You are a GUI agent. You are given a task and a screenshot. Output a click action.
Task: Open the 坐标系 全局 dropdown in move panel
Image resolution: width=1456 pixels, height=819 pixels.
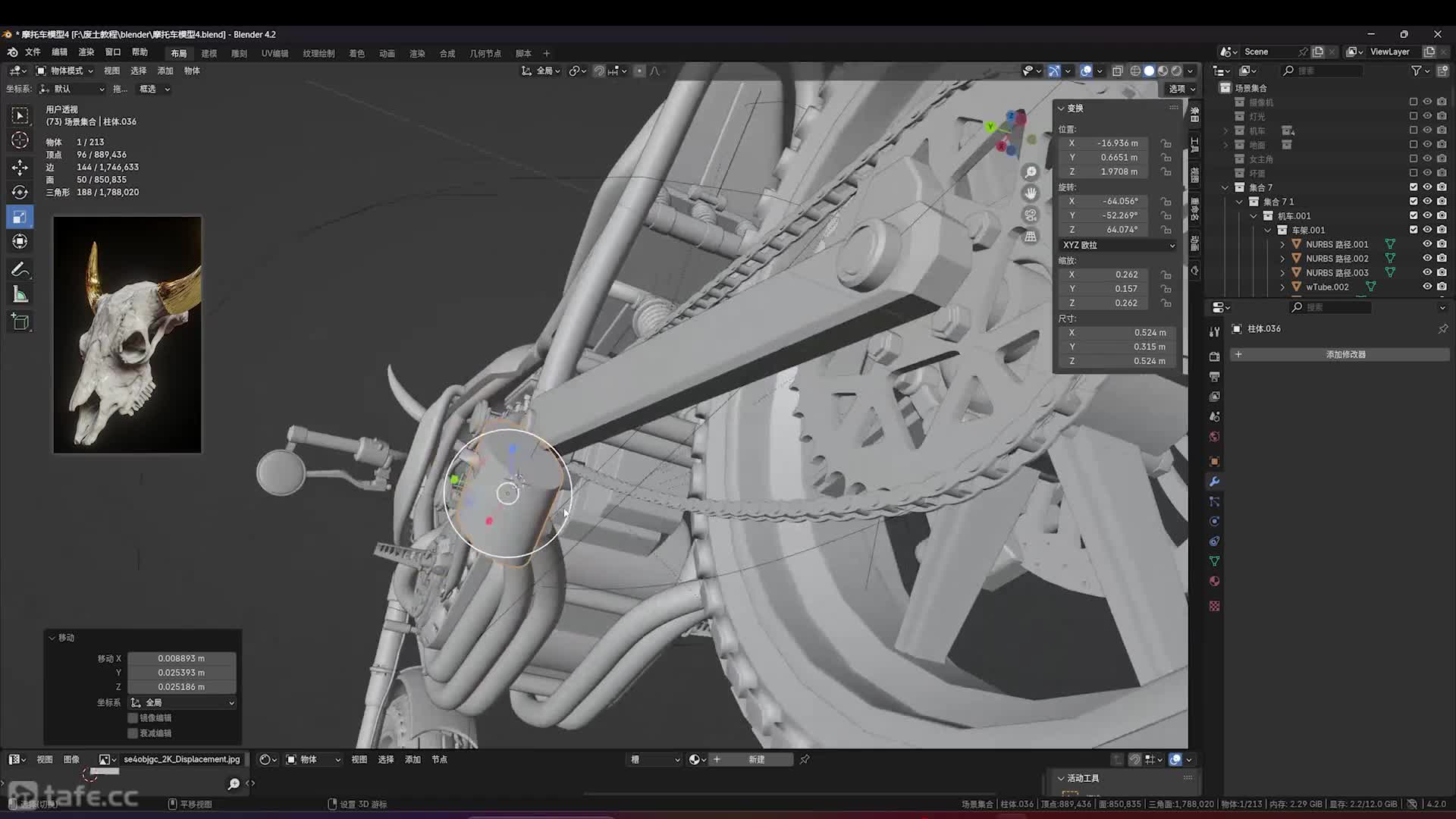[182, 703]
